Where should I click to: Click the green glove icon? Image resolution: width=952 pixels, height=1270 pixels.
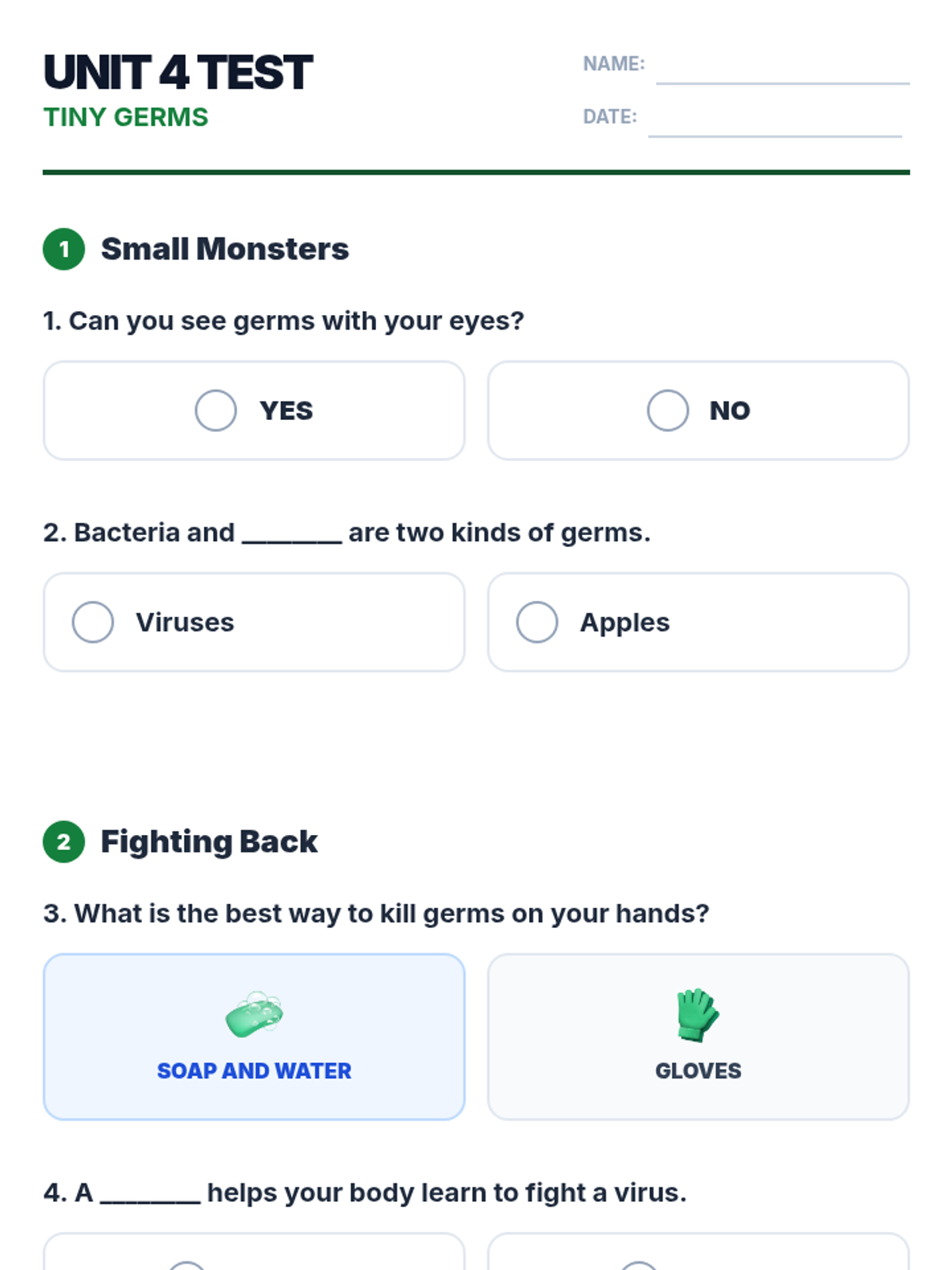[697, 1014]
